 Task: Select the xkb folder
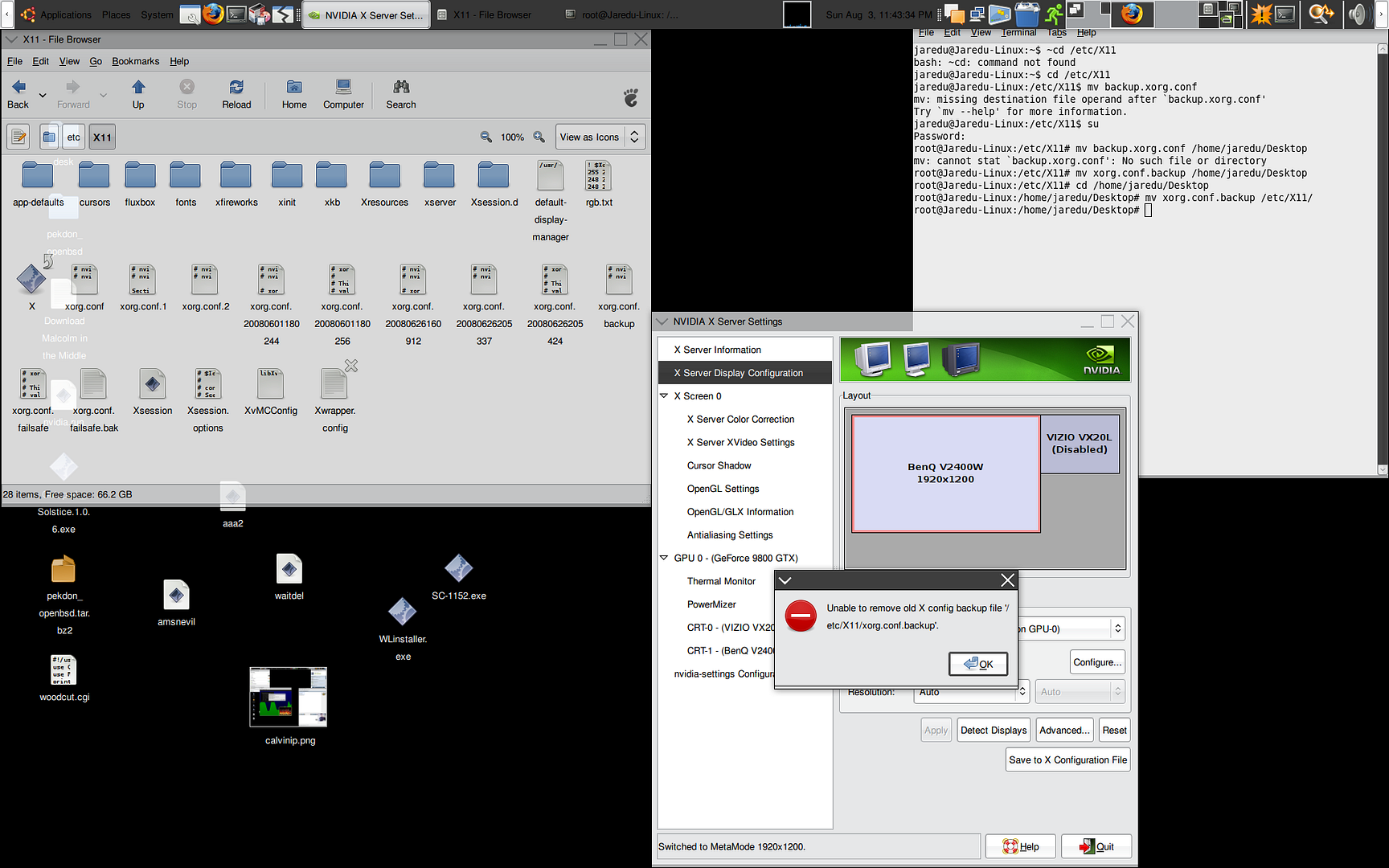click(x=332, y=183)
